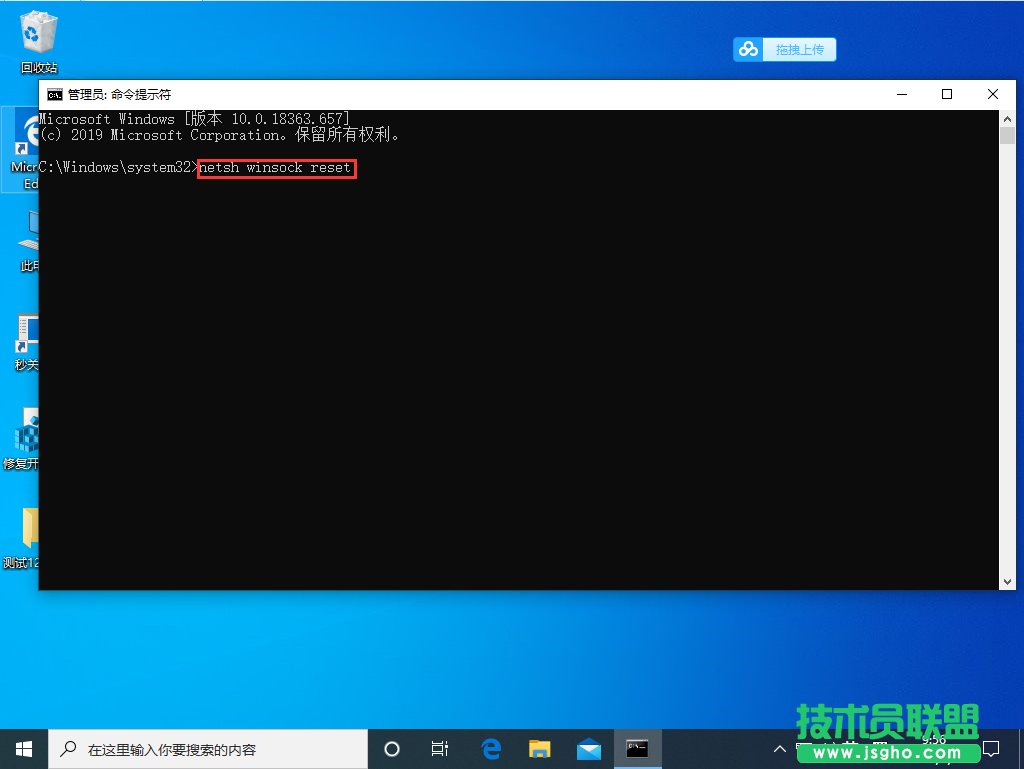Launch the Mail app from the taskbar
This screenshot has width=1024, height=769.
[x=589, y=748]
